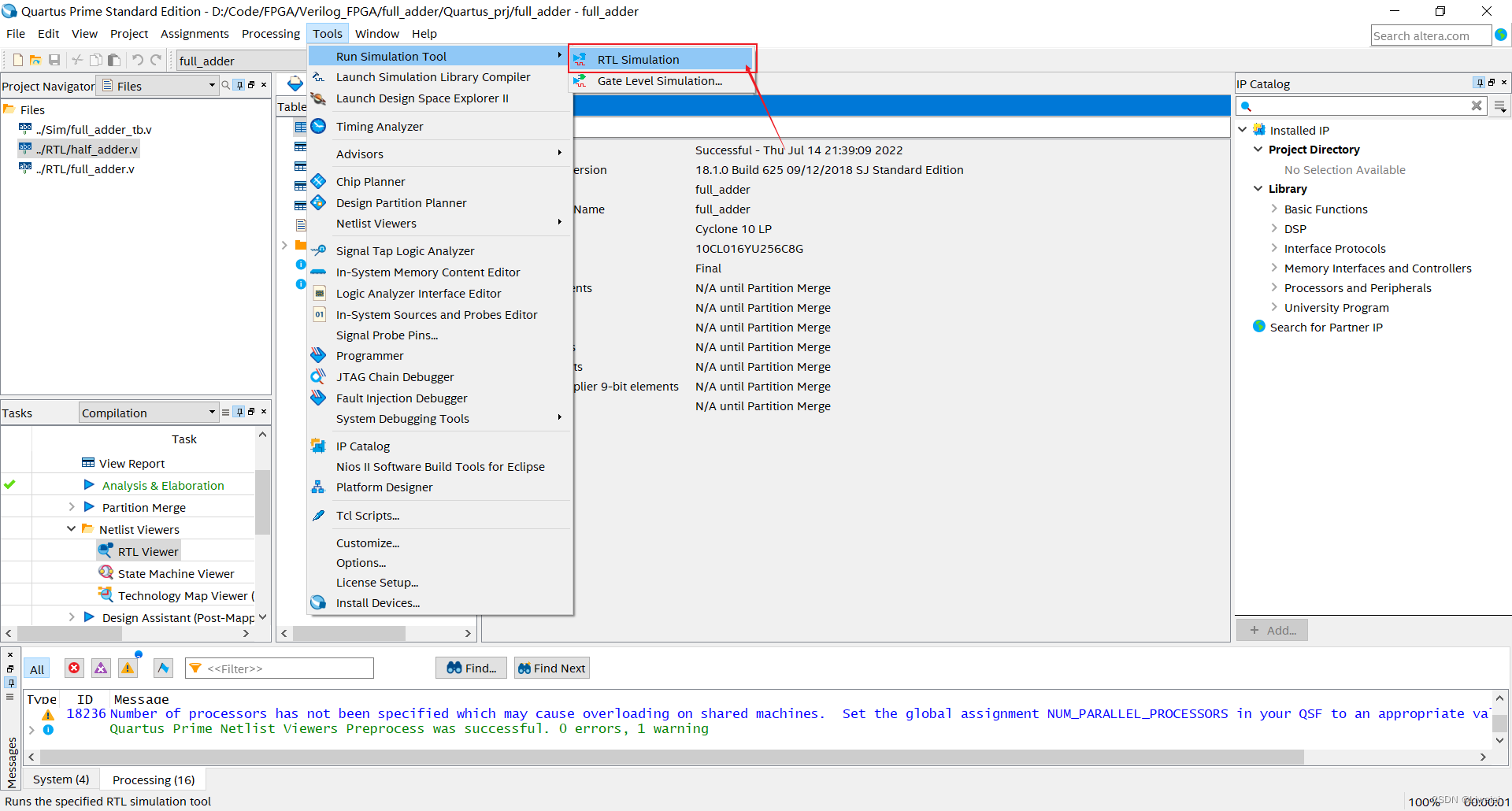Viewport: 1512px width, 811px height.
Task: Toggle warning messages filter
Action: (x=128, y=668)
